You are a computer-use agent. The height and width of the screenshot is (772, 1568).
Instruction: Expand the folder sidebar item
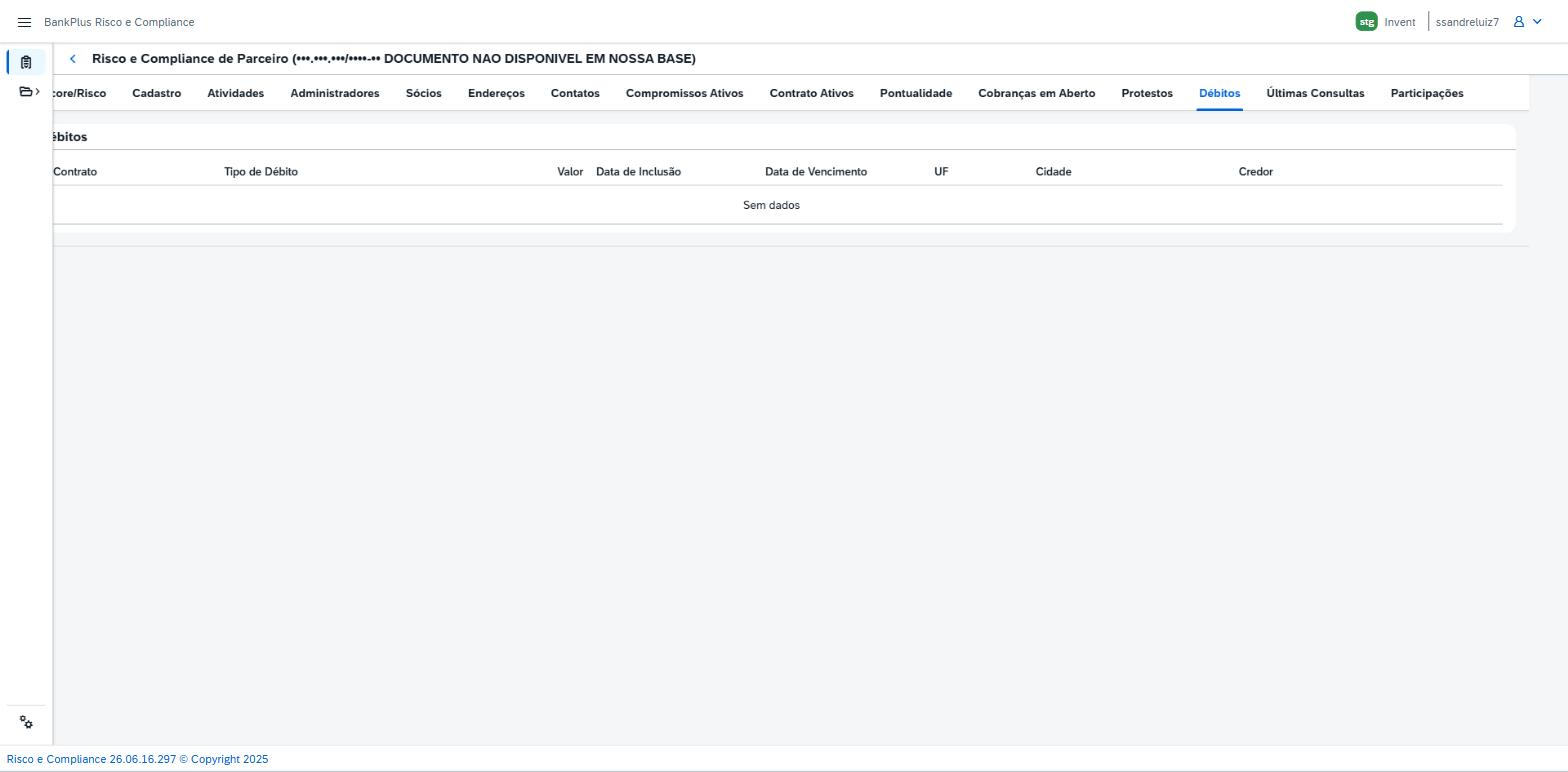[x=29, y=92]
